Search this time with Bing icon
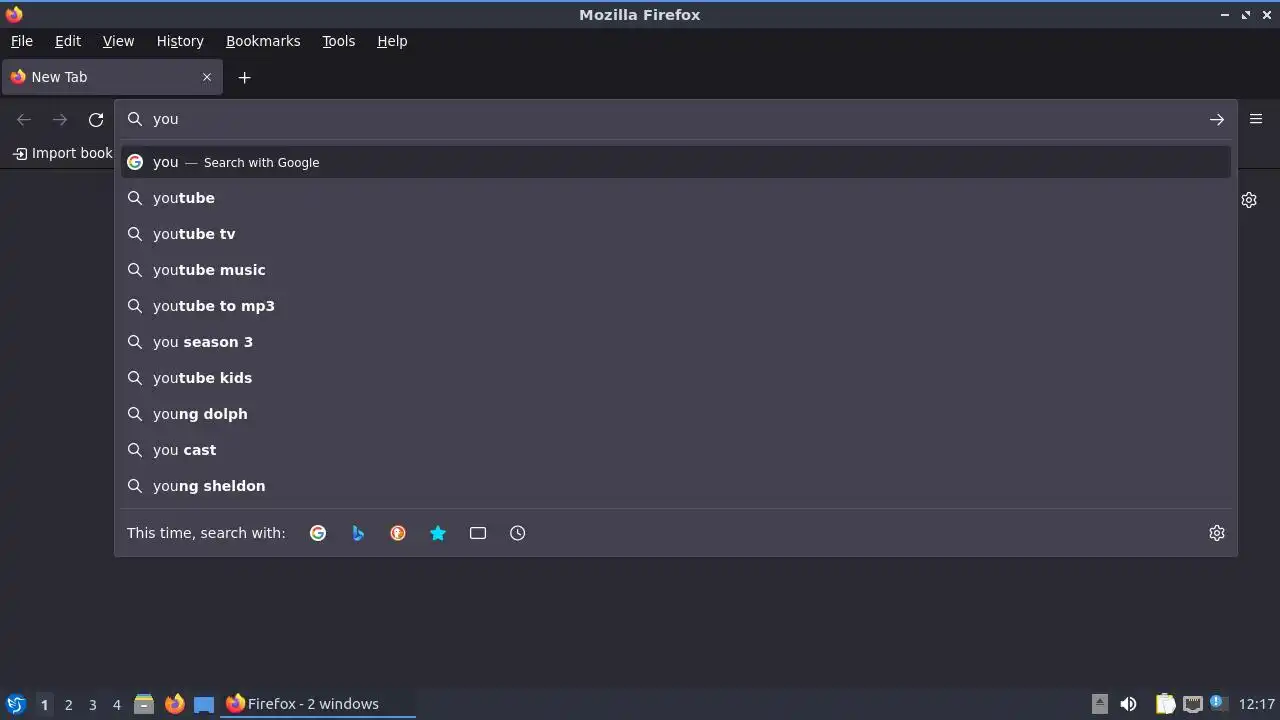 tap(358, 533)
